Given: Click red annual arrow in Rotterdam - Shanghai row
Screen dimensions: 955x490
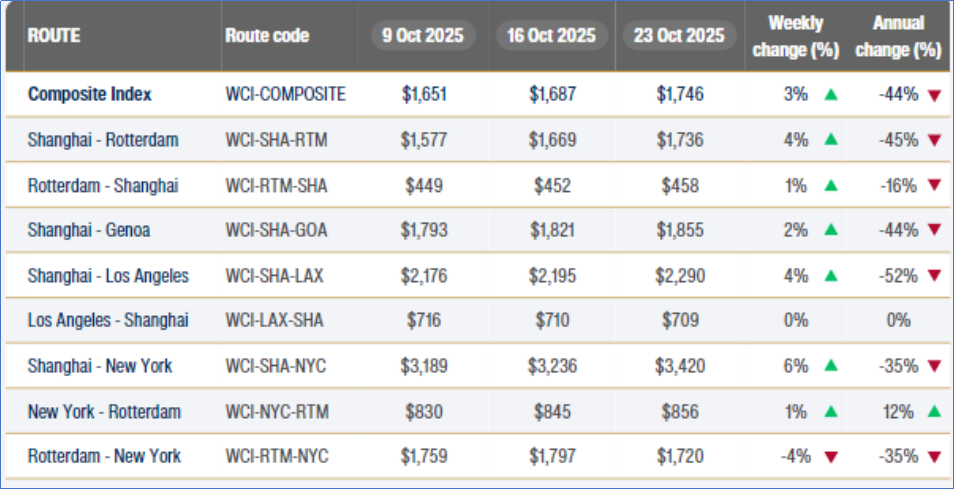Looking at the screenshot, I should tap(934, 185).
